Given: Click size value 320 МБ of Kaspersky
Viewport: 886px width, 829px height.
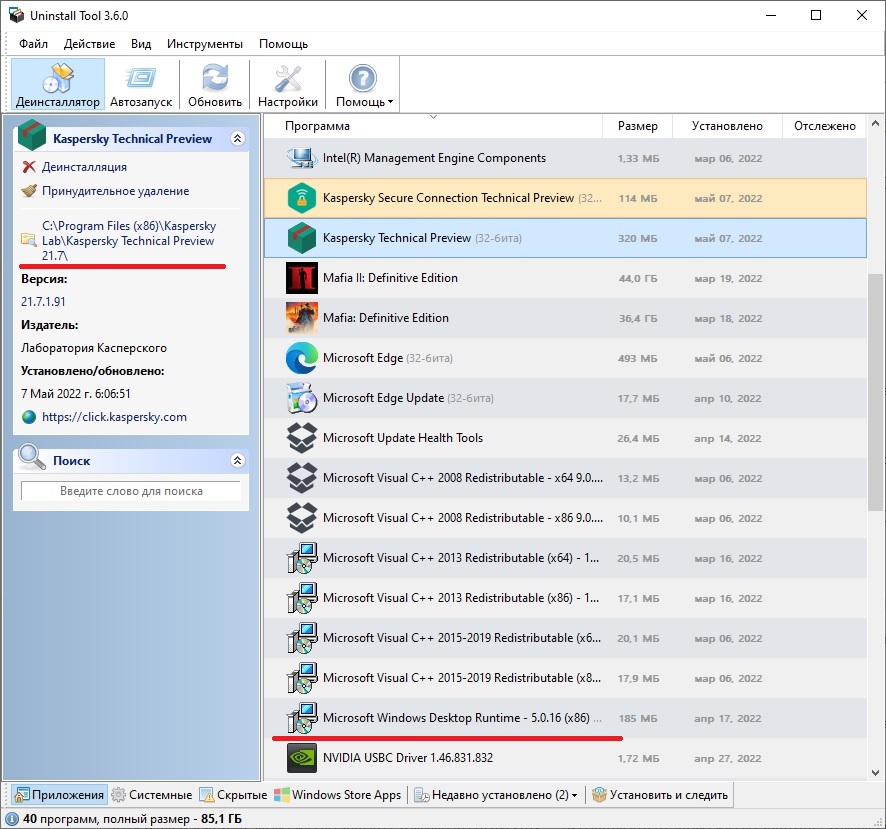Looking at the screenshot, I should tap(637, 238).
